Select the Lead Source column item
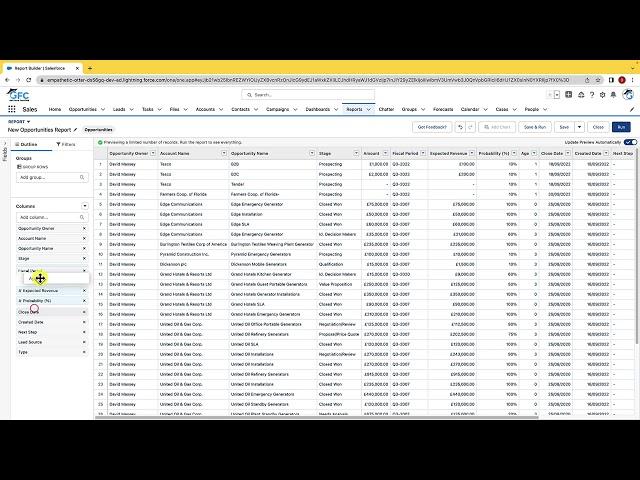This screenshot has width=640, height=480. [50, 342]
